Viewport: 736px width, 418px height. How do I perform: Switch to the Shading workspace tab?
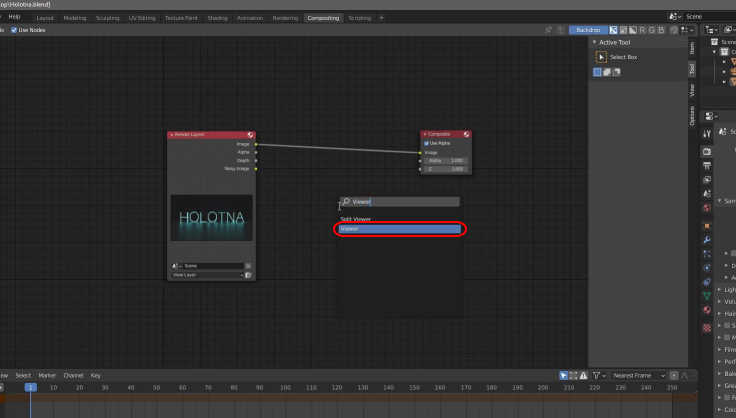click(217, 18)
